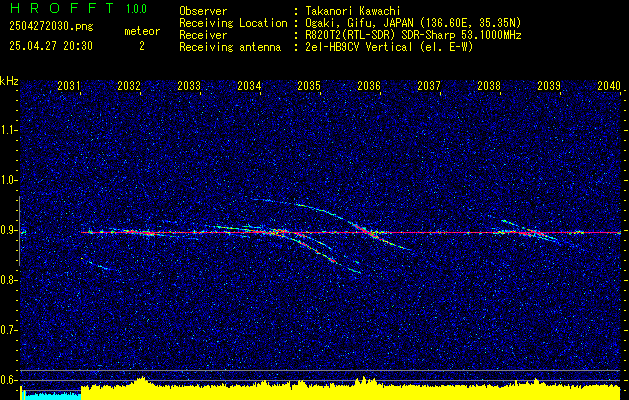Image resolution: width=629 pixels, height=400 pixels.
Task: Click the cyan bar at bottom left
Action: click(51, 396)
